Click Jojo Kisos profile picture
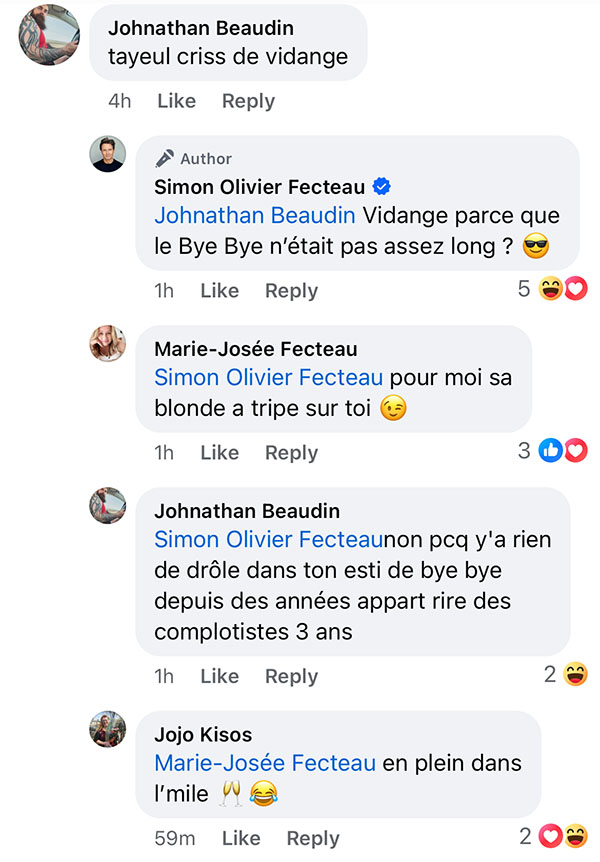 click(108, 729)
